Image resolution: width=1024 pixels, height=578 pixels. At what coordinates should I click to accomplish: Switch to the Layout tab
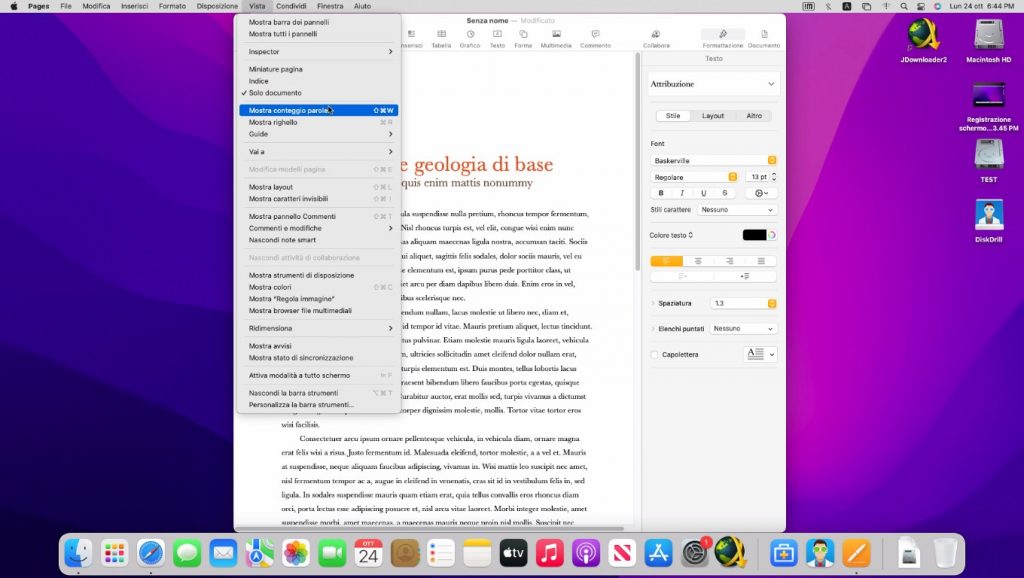(x=713, y=116)
